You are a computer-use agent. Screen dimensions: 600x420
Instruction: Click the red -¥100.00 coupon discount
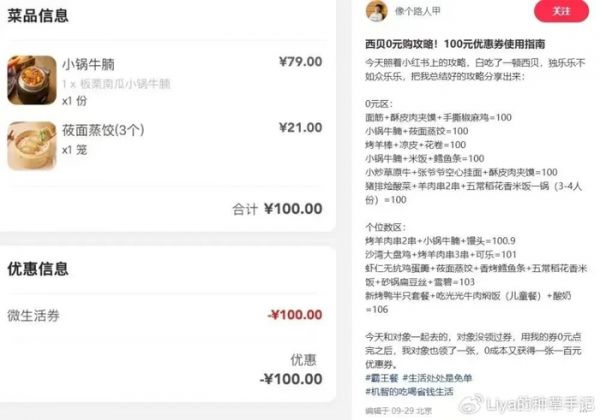pyautogui.click(x=294, y=315)
